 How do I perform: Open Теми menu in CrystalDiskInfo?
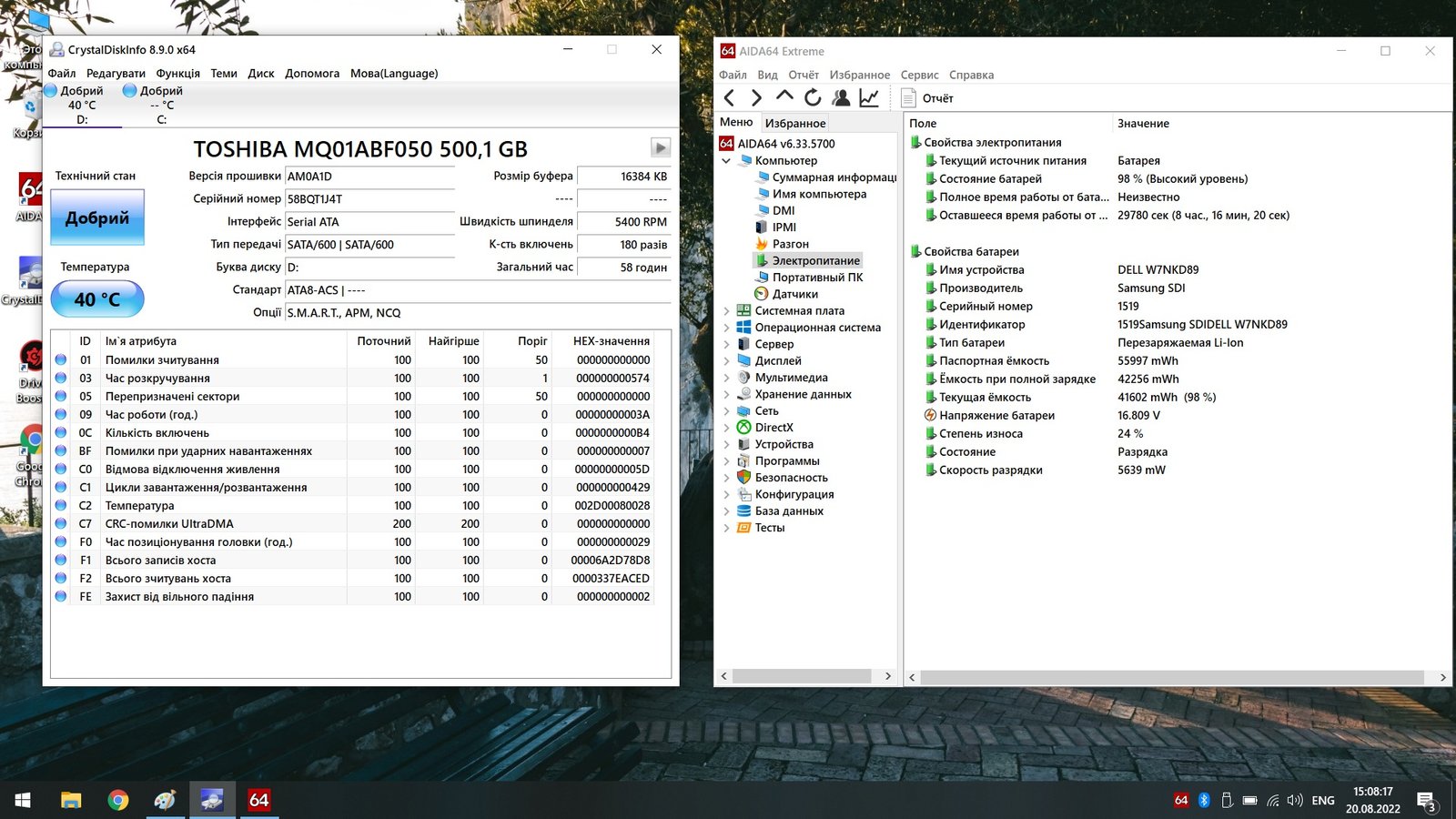click(224, 74)
